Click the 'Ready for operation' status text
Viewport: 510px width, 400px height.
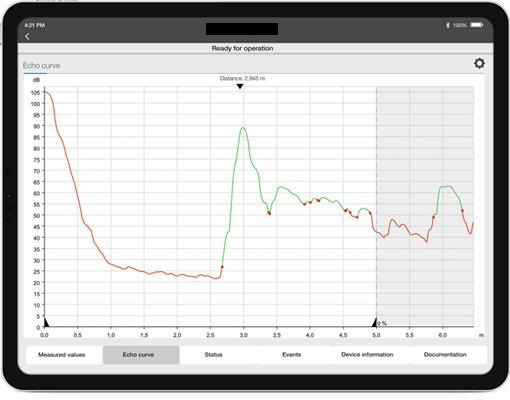(242, 48)
